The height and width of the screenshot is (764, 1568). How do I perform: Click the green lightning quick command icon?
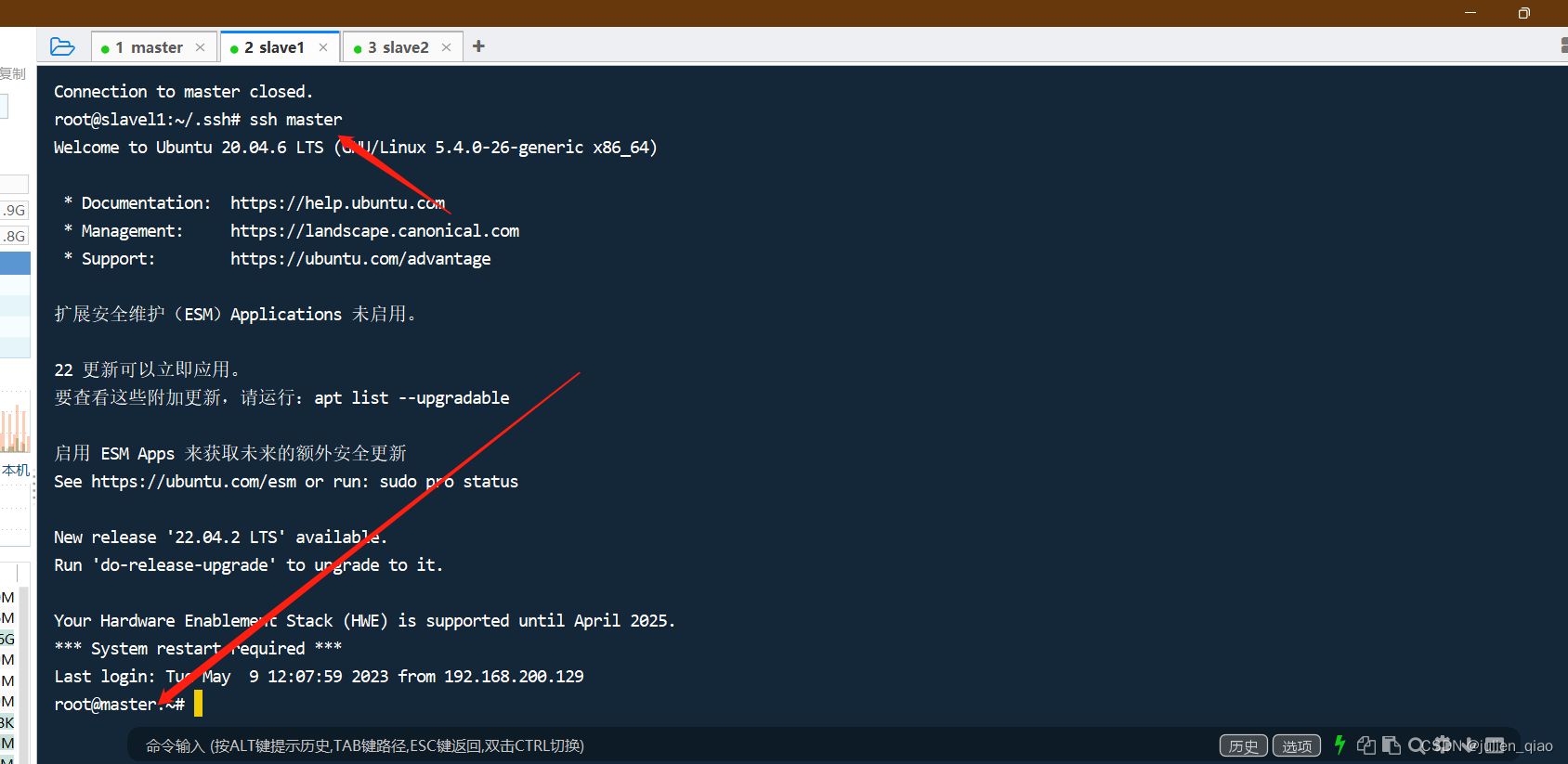tap(1339, 745)
